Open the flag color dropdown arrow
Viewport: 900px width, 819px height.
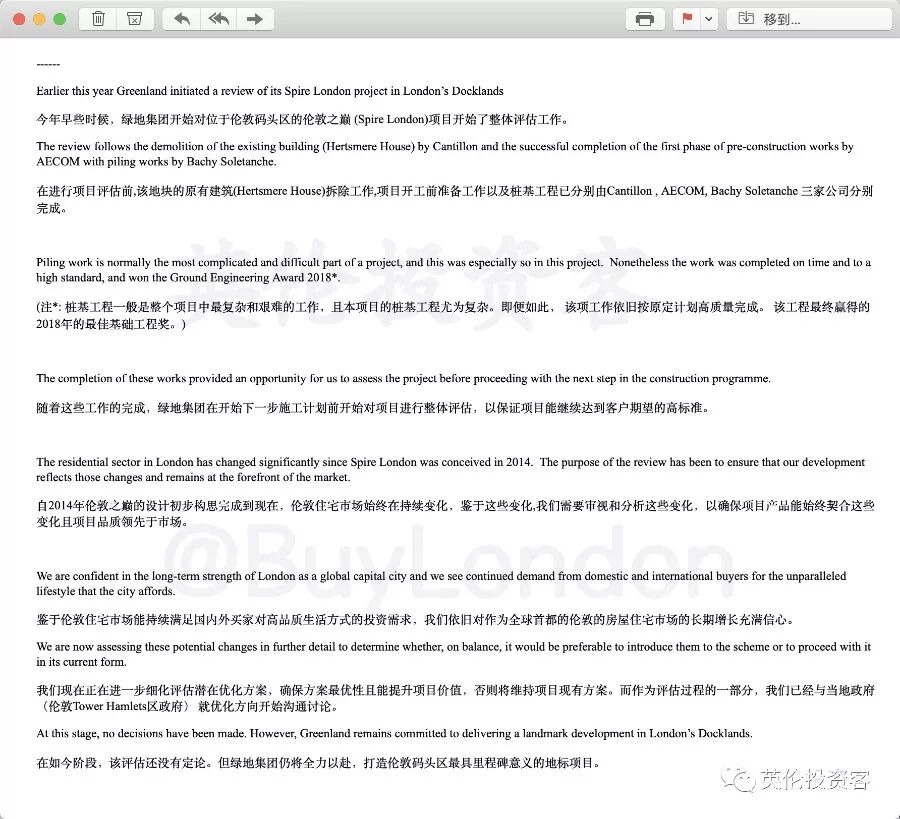(709, 19)
